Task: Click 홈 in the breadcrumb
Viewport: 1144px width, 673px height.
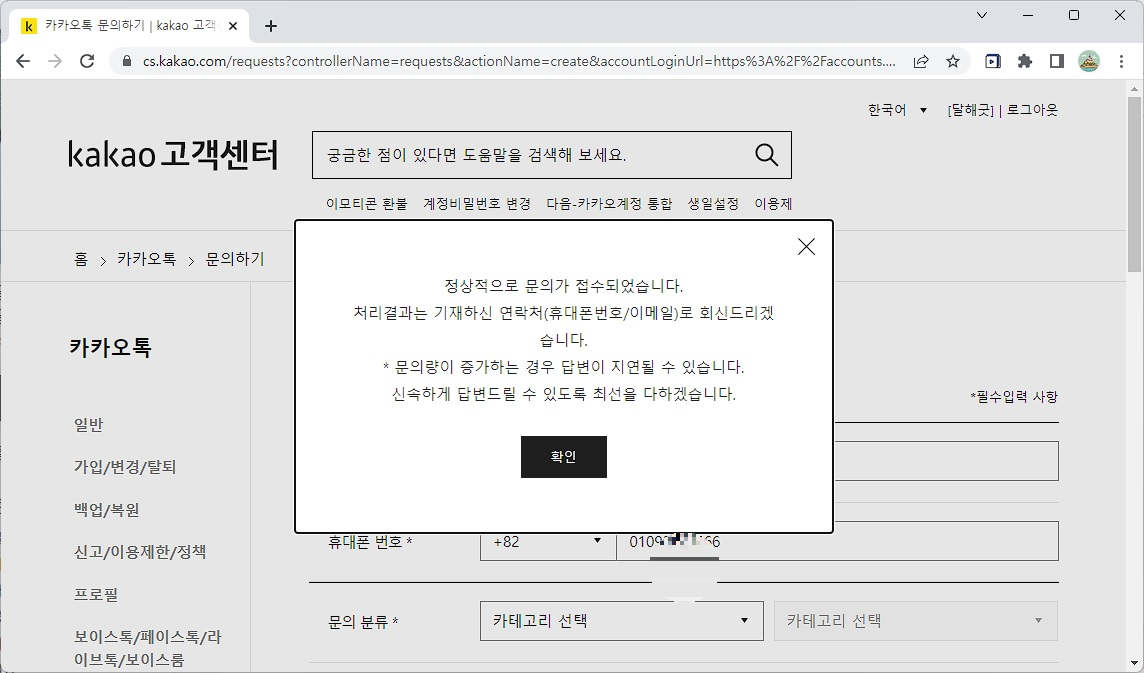Action: coord(81,259)
